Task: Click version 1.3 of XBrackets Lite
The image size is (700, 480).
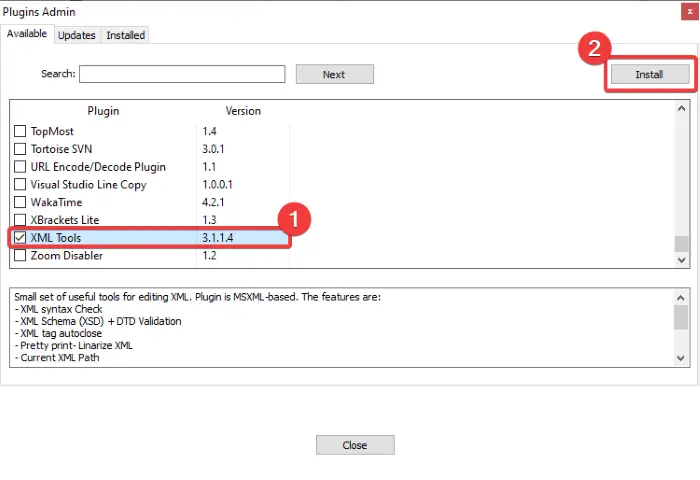Action: [209, 220]
